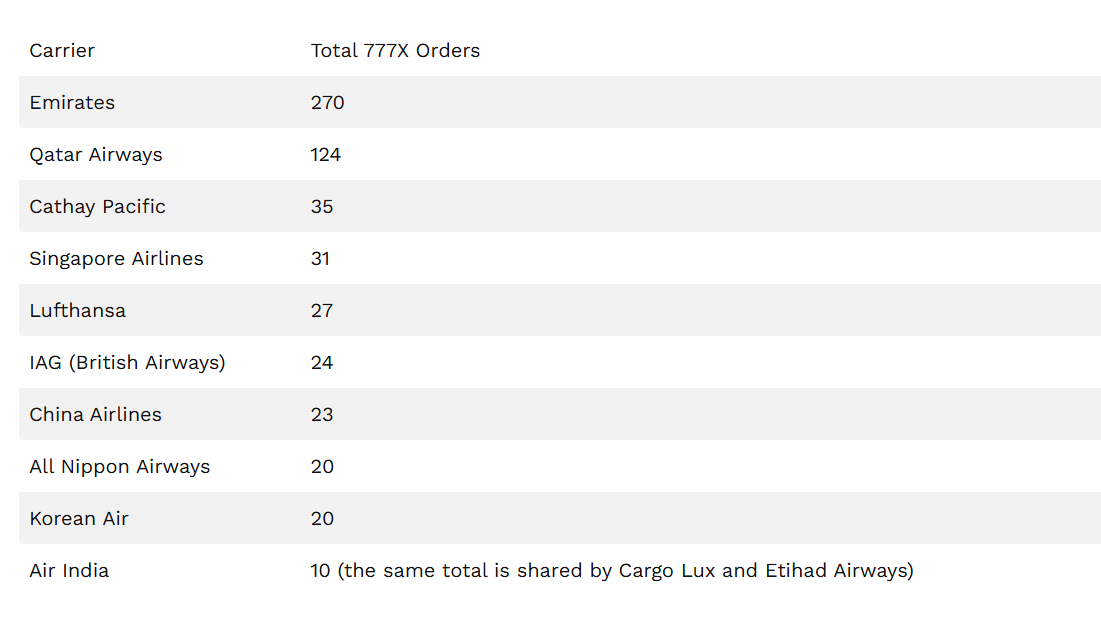Image resolution: width=1101 pixels, height=633 pixels.
Task: Click the Total 777X Orders header
Action: click(x=395, y=51)
